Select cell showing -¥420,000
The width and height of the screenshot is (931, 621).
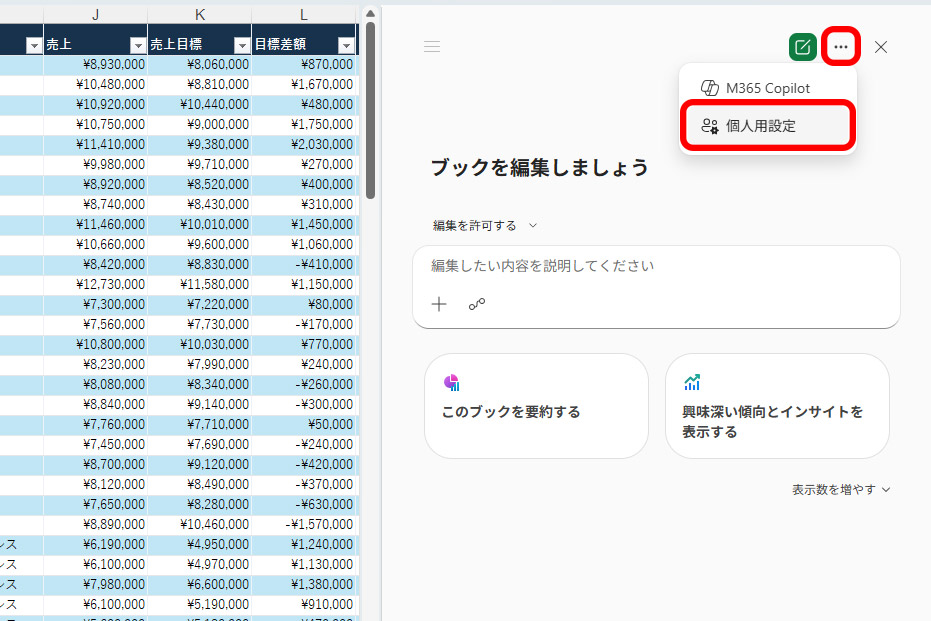tap(304, 464)
